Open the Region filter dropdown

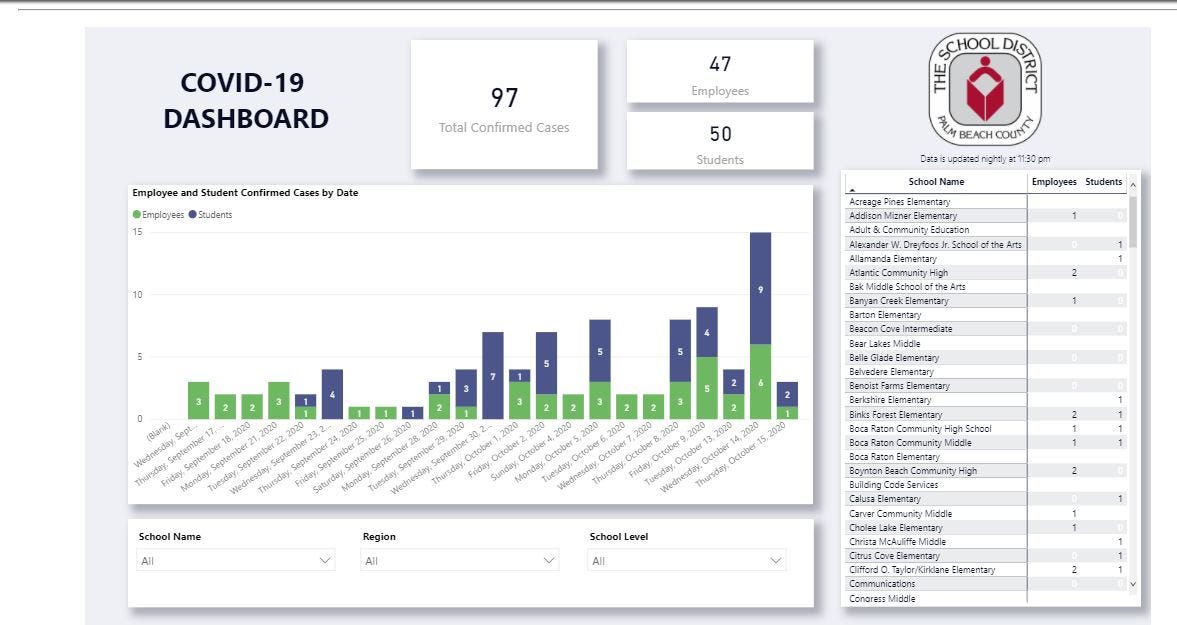tap(460, 561)
